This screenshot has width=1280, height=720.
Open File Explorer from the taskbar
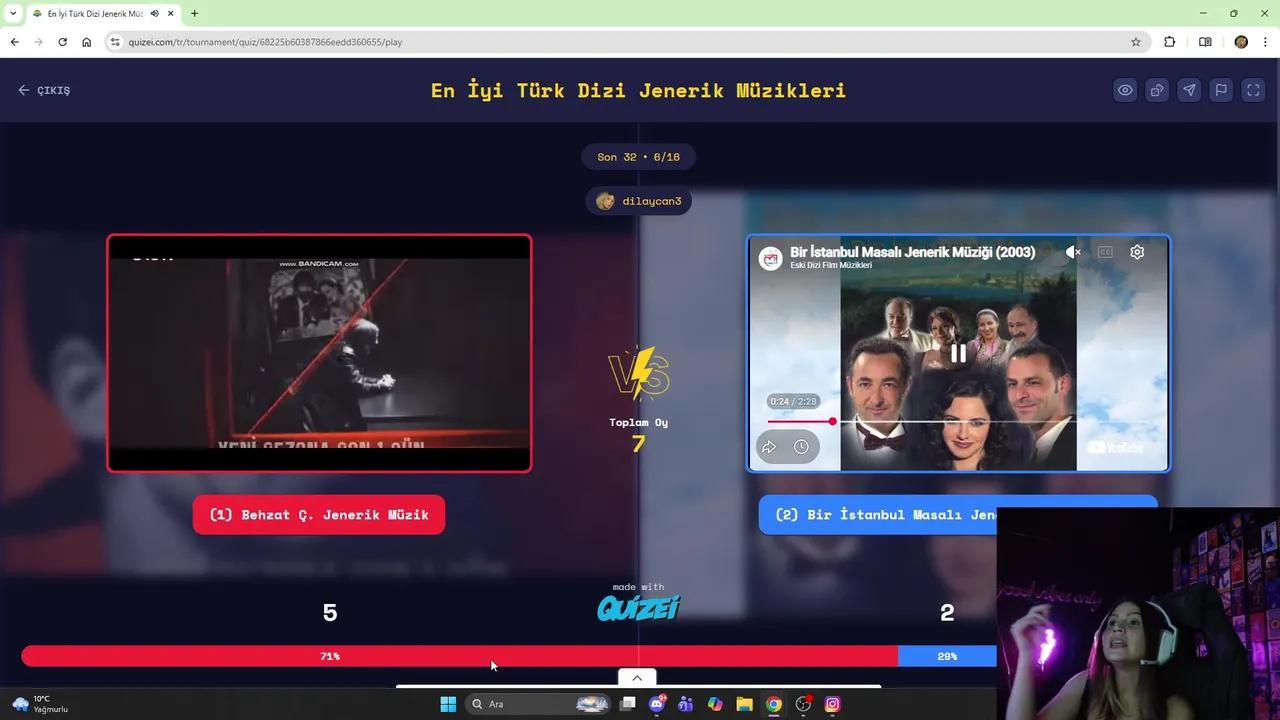pos(744,704)
